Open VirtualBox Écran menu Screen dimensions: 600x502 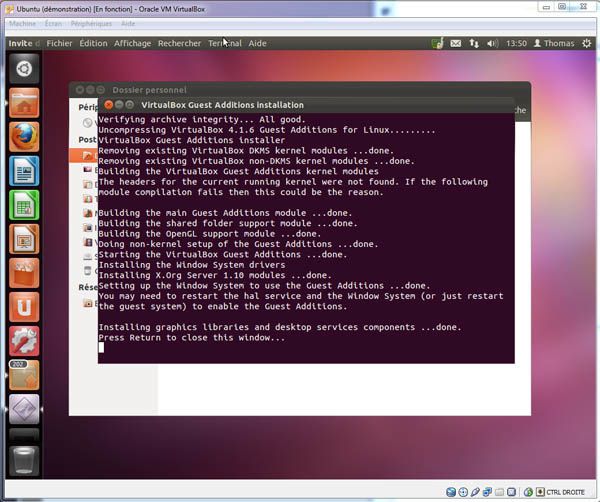pyautogui.click(x=53, y=24)
